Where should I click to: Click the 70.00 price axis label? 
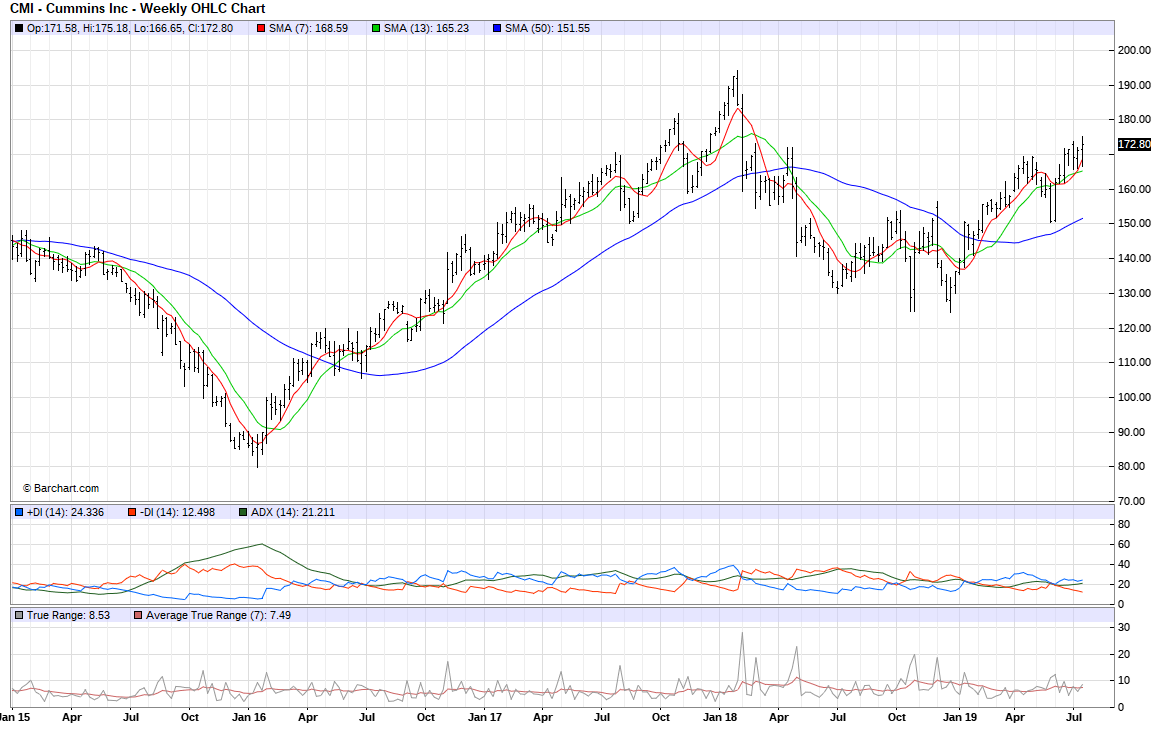click(x=1134, y=501)
